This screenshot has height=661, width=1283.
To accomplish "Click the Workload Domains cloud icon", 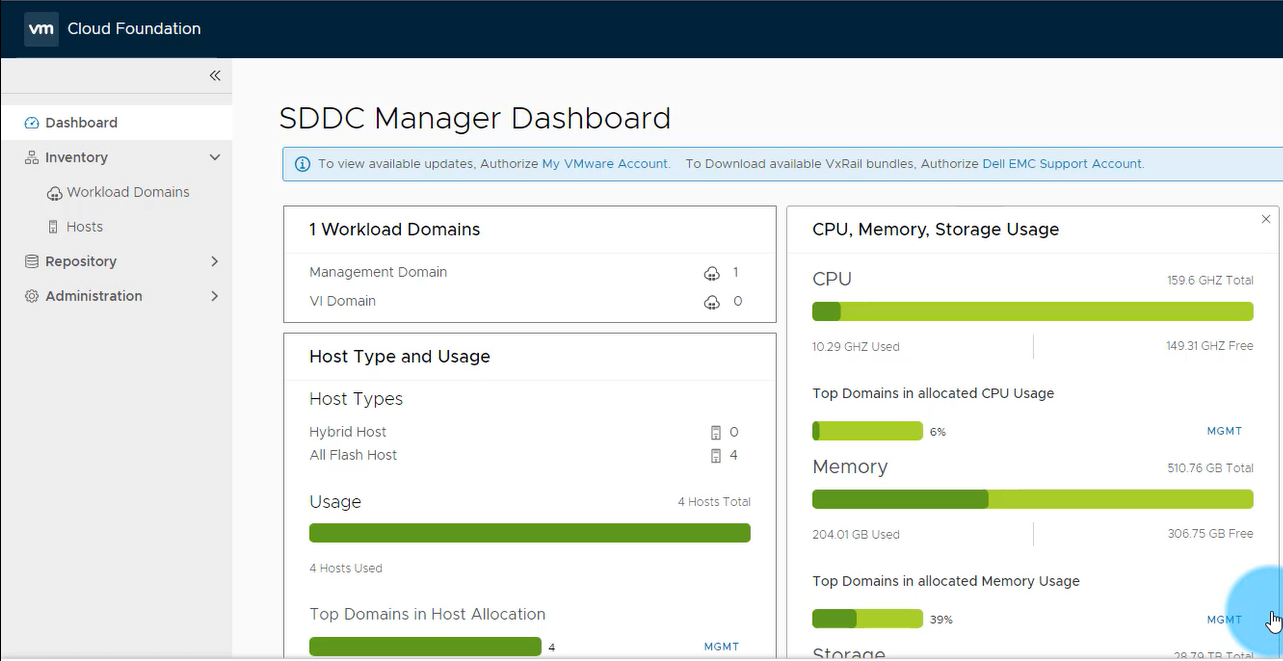I will click(54, 193).
